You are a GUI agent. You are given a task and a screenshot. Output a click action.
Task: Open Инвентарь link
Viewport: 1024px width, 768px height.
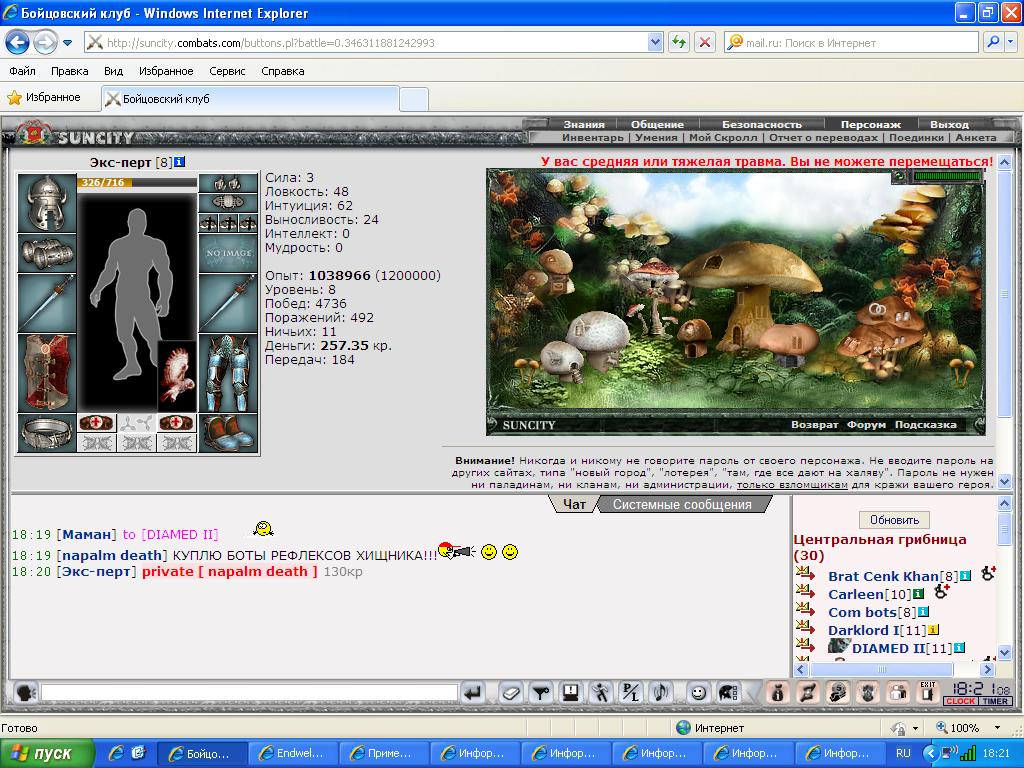pyautogui.click(x=593, y=137)
